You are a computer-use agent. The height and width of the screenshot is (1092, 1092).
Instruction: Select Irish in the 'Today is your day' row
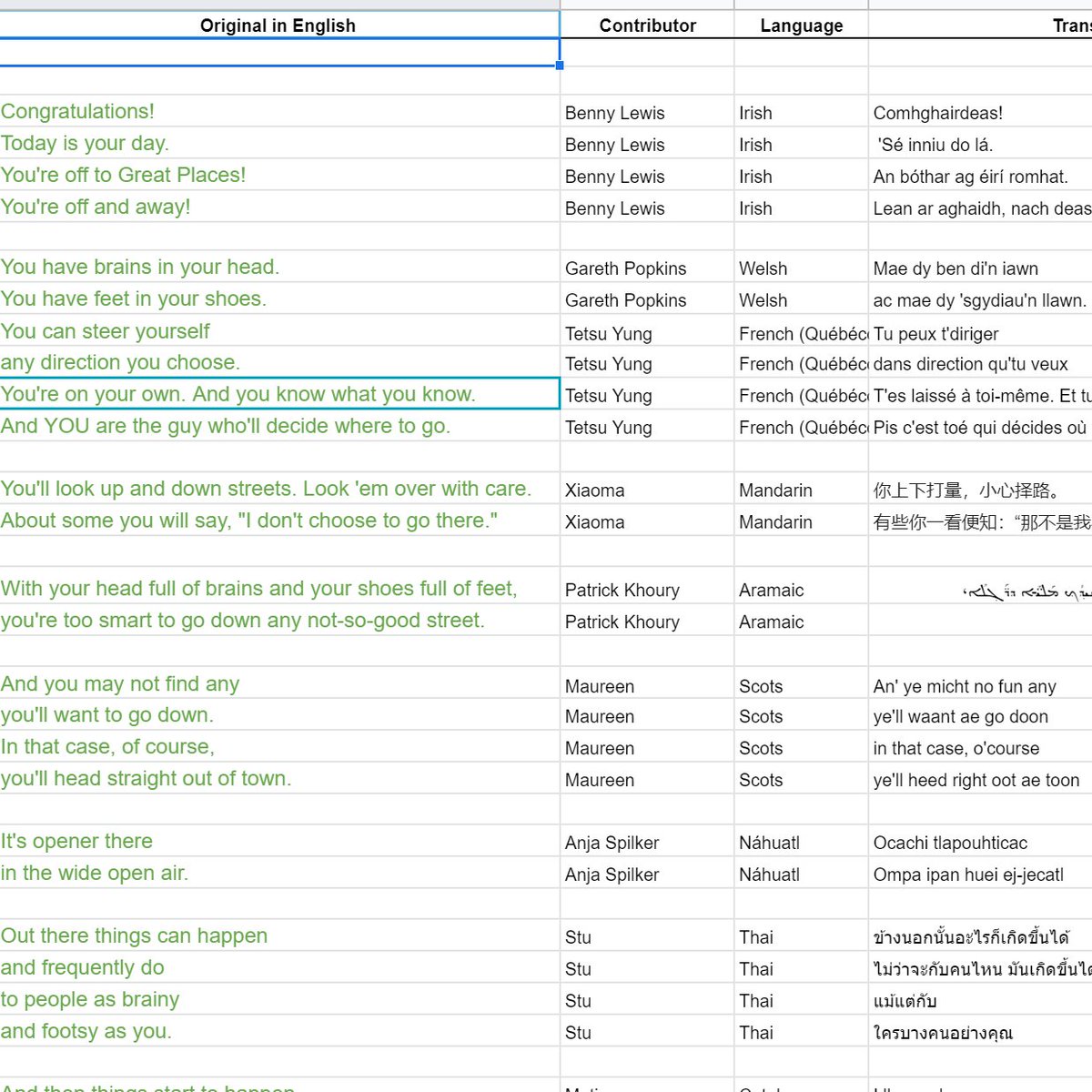pyautogui.click(x=801, y=144)
